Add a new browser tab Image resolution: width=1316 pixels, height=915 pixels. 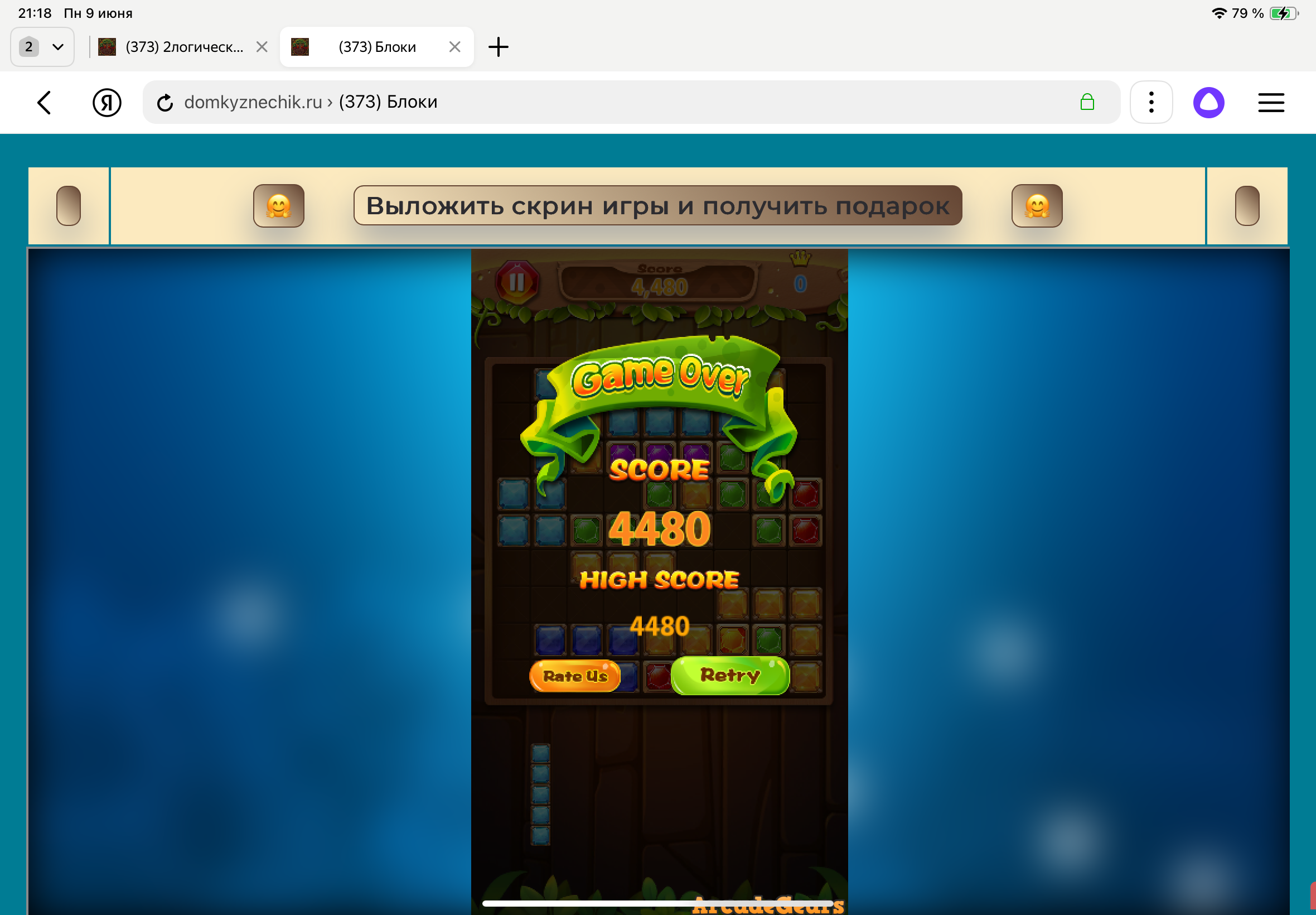(x=498, y=47)
